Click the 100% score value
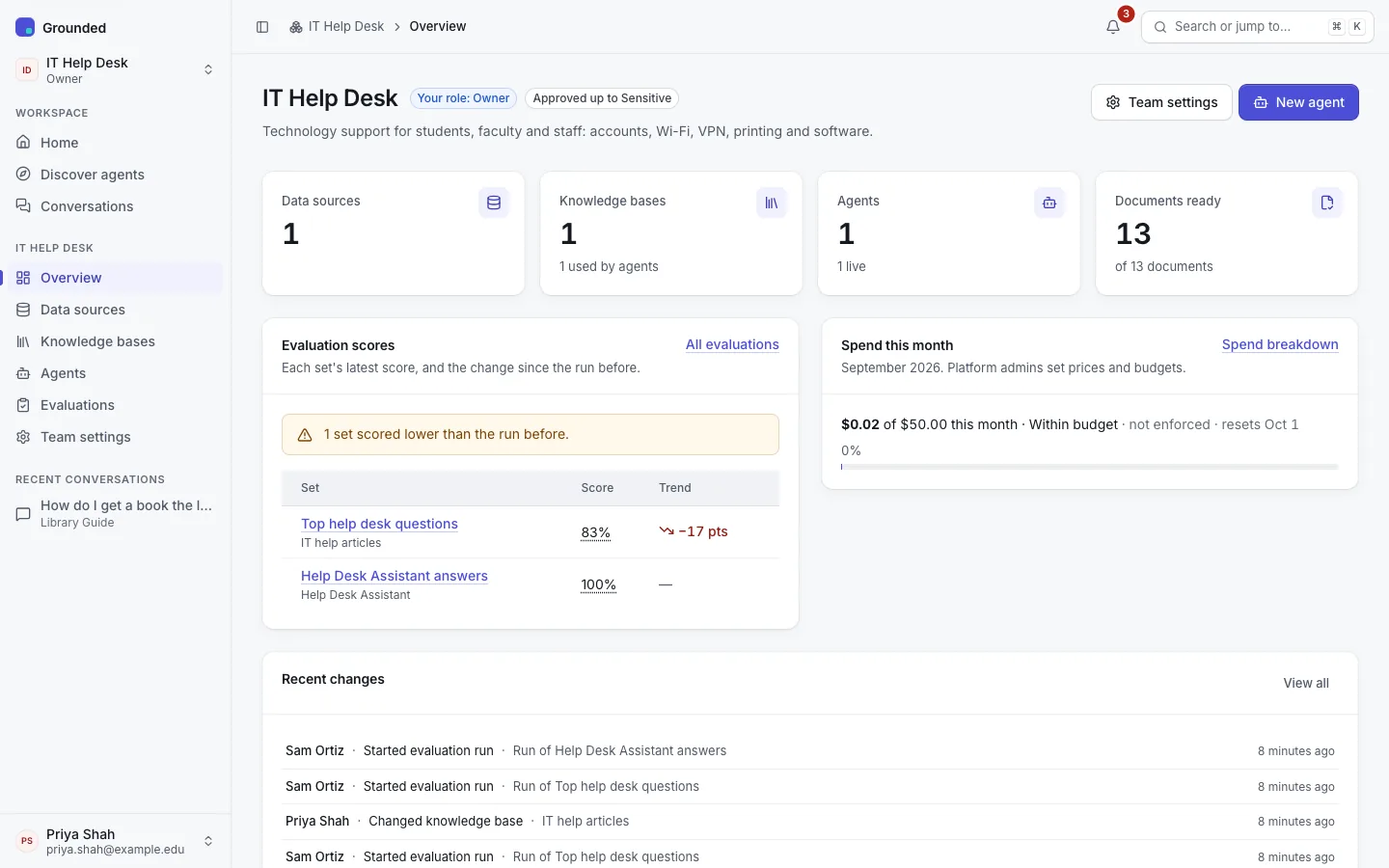The height and width of the screenshot is (868, 1389). coord(598,584)
